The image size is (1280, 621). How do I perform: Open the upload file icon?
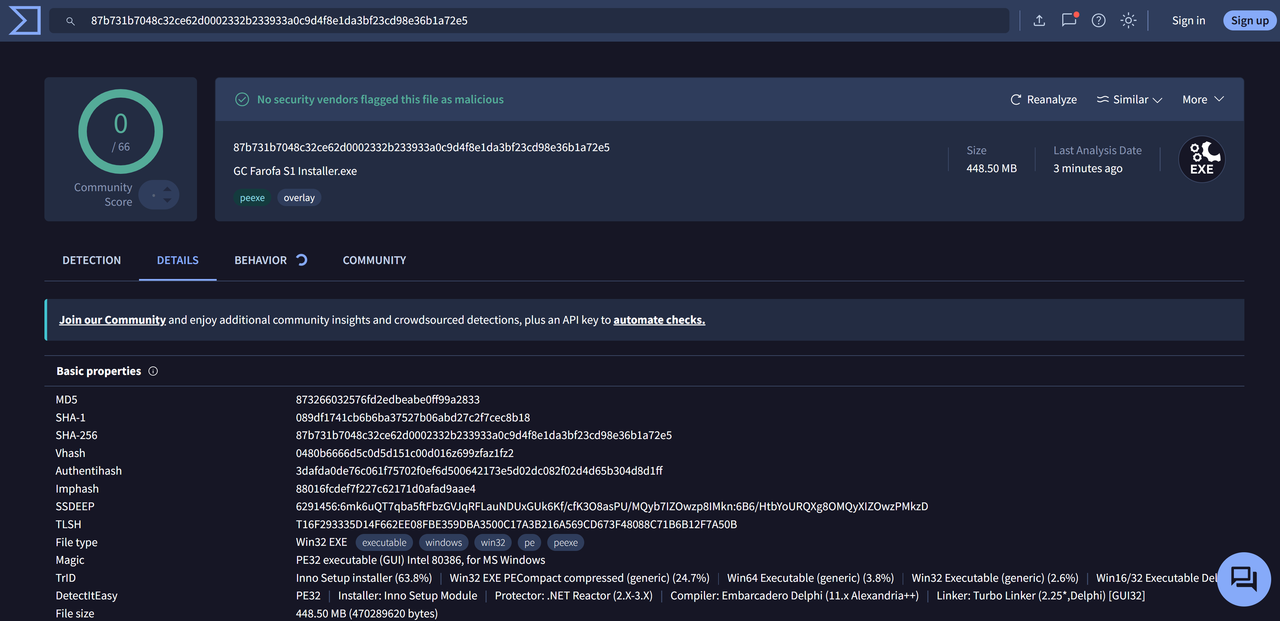(x=1039, y=20)
